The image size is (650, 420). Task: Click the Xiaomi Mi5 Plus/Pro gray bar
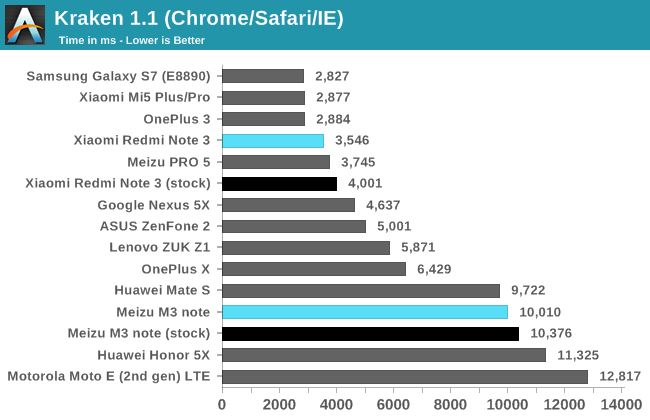264,98
